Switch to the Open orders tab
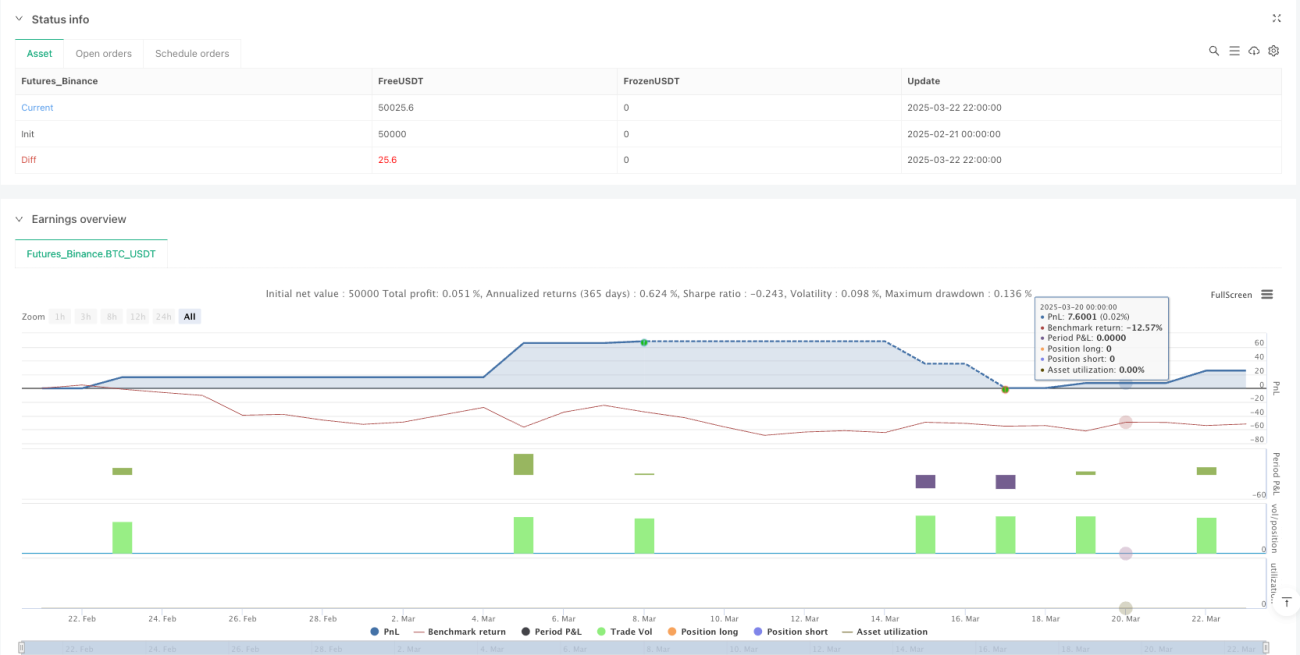Screen dimensions: 1300x655 click(x=104, y=53)
